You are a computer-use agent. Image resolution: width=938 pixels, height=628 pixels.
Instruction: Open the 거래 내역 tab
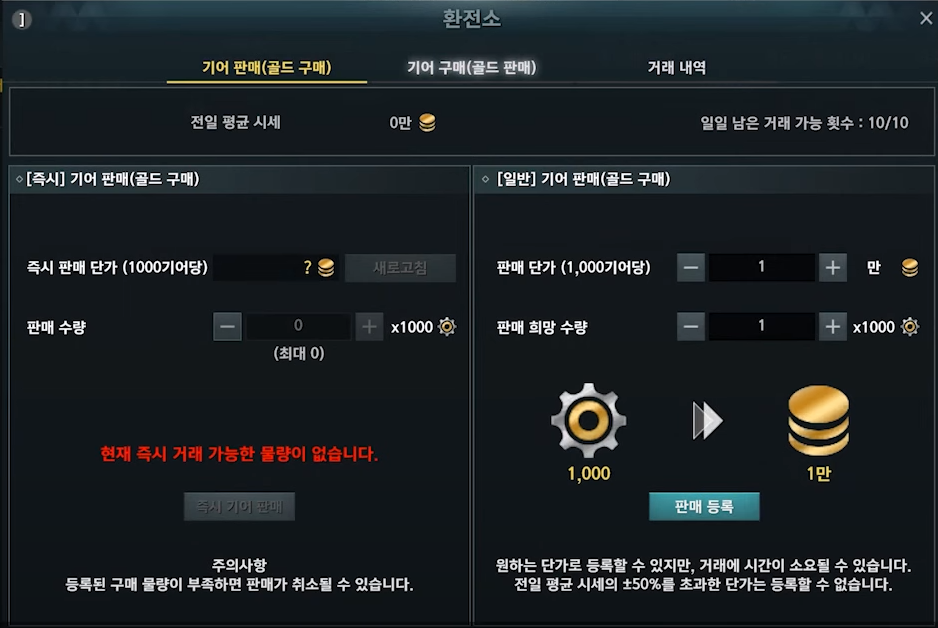tap(677, 68)
